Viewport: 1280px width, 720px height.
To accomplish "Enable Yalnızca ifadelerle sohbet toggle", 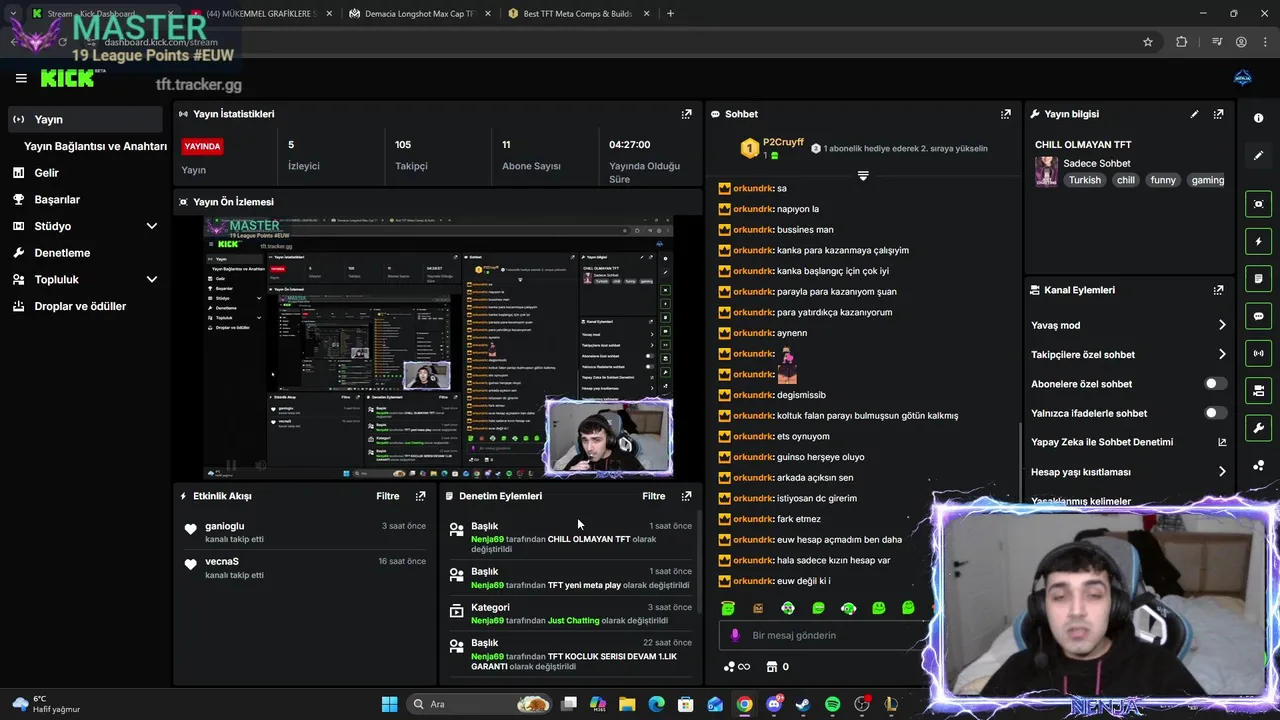I will [1215, 413].
